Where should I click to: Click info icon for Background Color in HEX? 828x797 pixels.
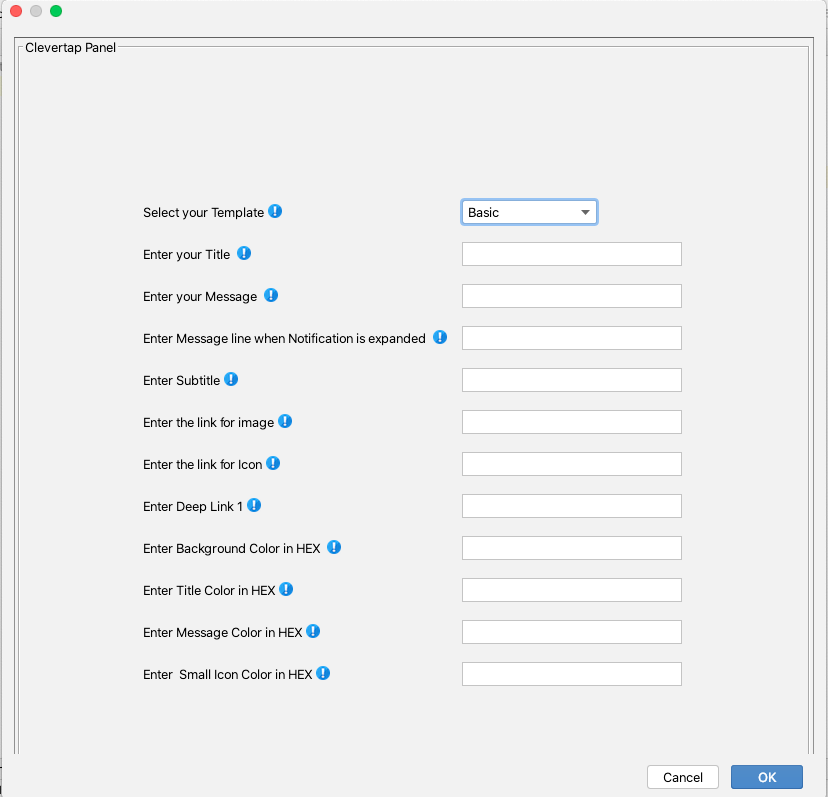point(334,547)
